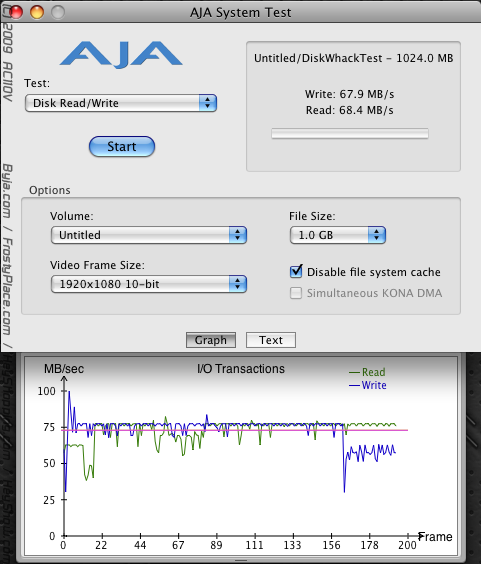Viewport: 481px width, 564px height.
Task: Click the Frame axis label
Action: [x=435, y=537]
